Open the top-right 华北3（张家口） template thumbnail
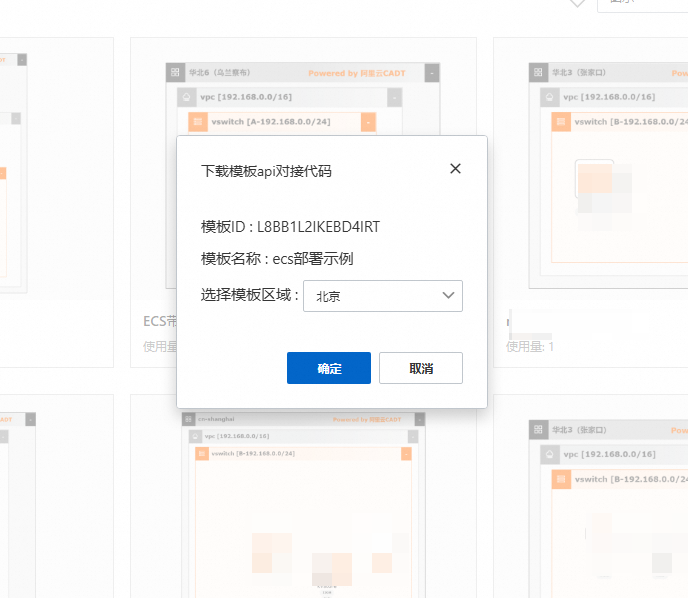Viewport: 688px width, 598px height. (609, 175)
